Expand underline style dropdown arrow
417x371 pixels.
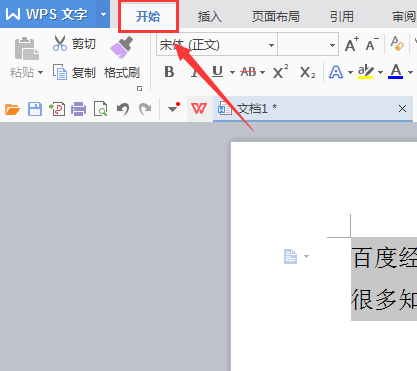tap(232, 72)
